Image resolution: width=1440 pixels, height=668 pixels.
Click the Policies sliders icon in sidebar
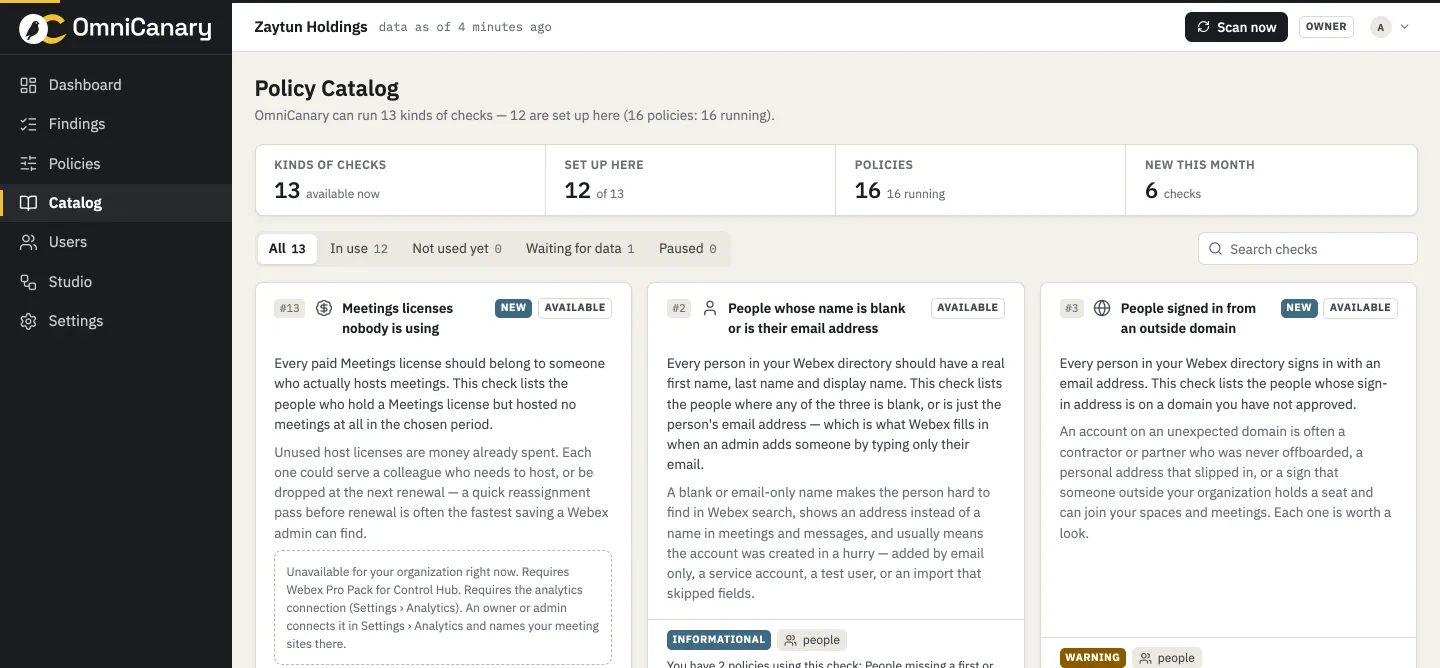tap(28, 164)
